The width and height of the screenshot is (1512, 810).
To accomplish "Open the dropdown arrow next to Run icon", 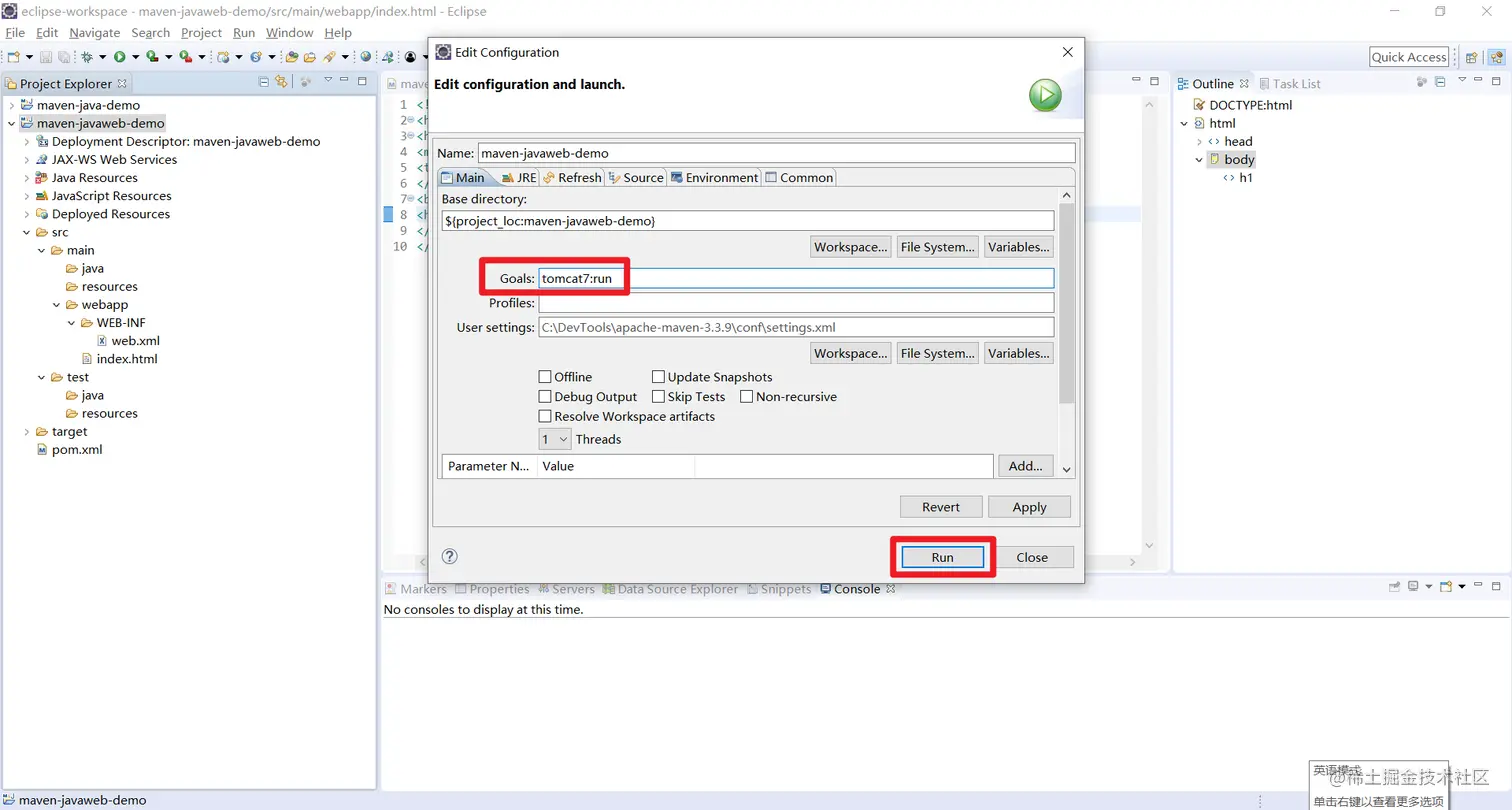I will pyautogui.click(x=135, y=57).
